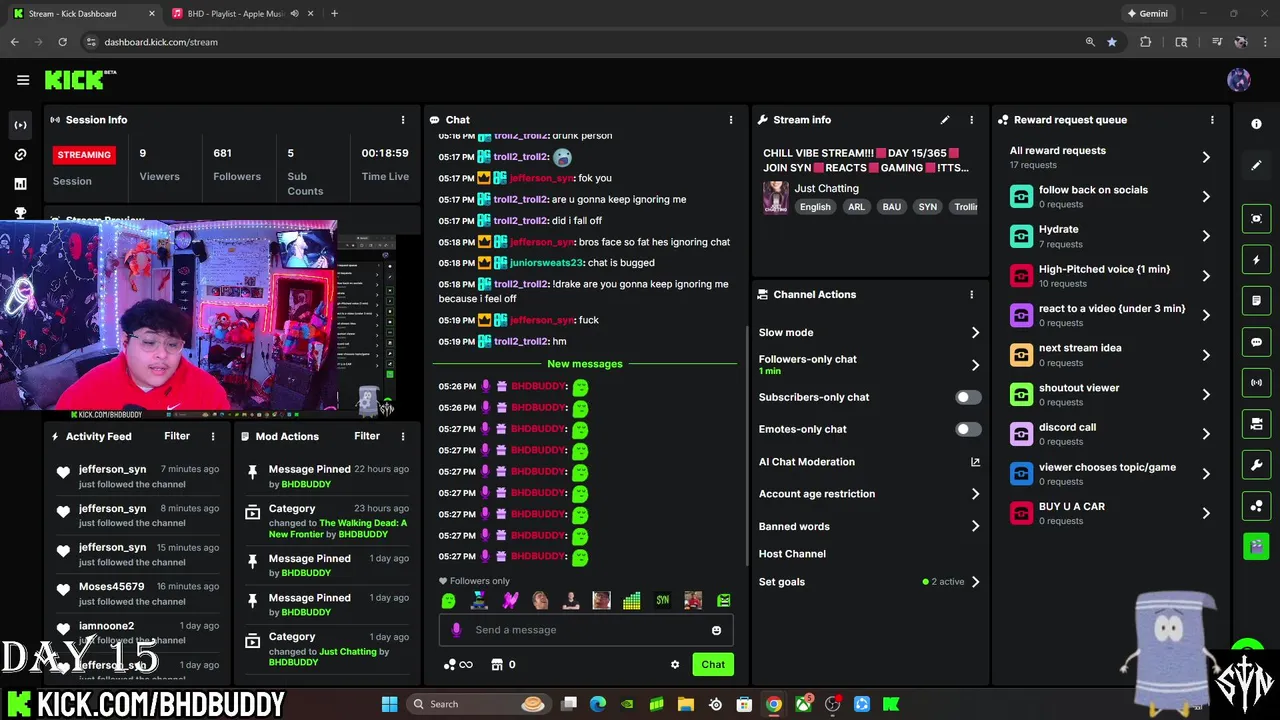Open the AI Chat Moderation external link
This screenshot has height=720, width=1280.
click(975, 462)
